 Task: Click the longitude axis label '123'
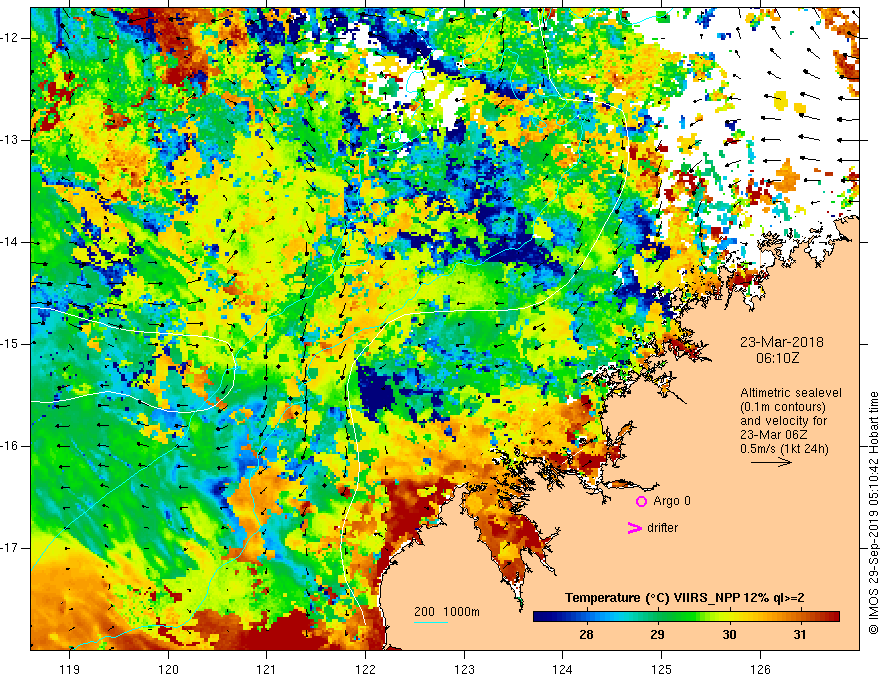click(x=464, y=669)
